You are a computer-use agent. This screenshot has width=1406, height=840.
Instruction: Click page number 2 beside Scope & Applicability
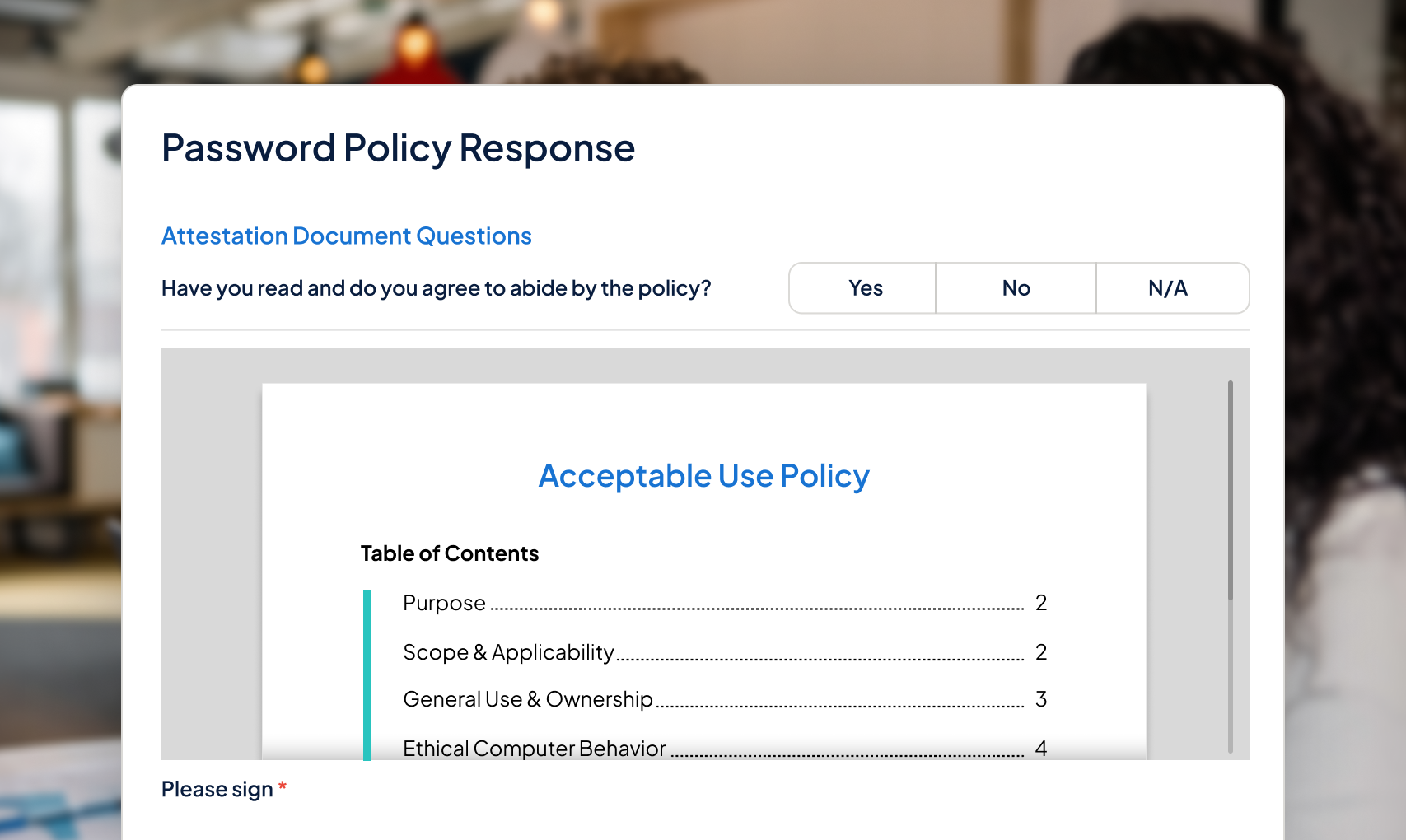pyautogui.click(x=1041, y=653)
